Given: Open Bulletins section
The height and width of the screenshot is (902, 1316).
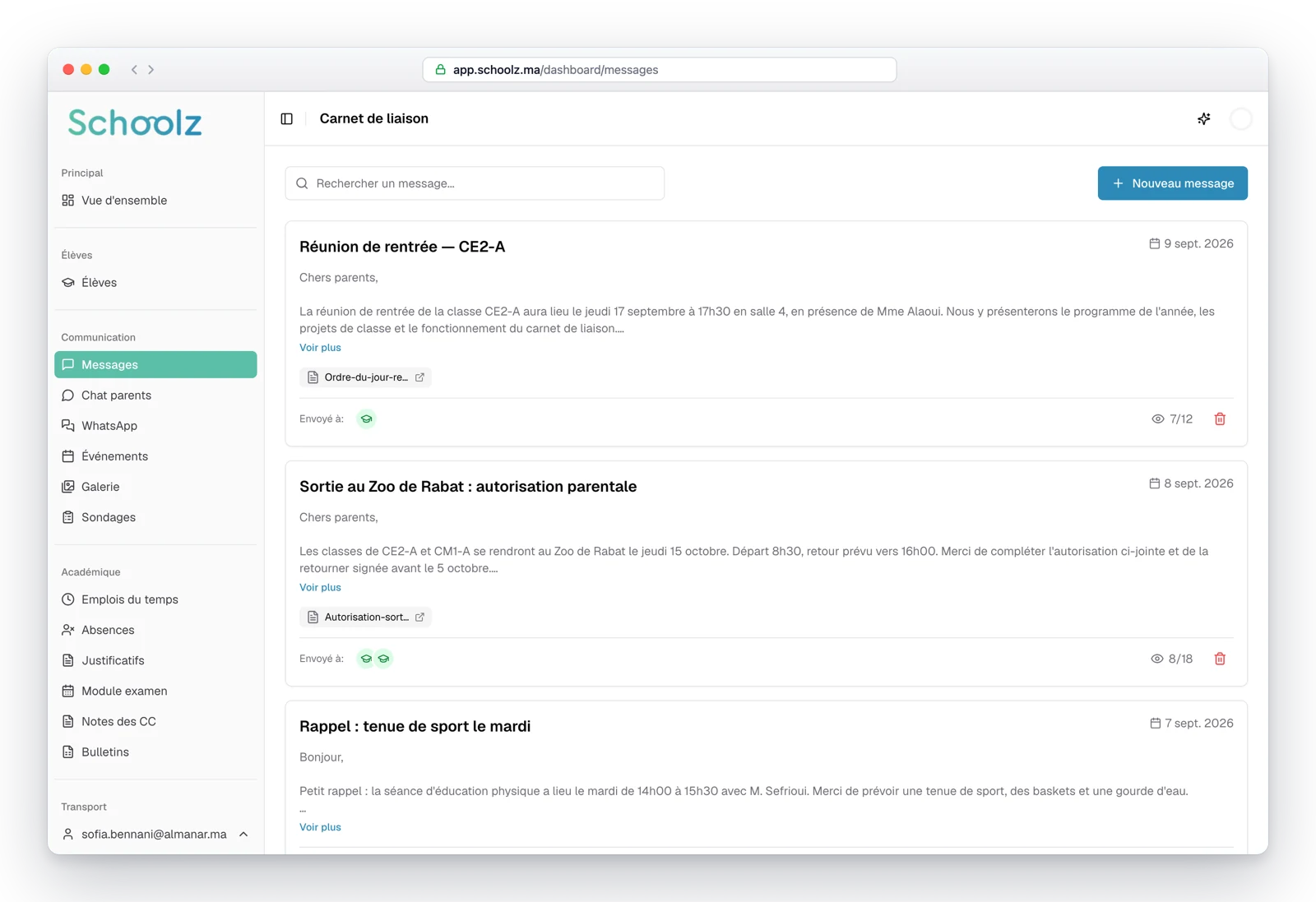Looking at the screenshot, I should point(155,752).
